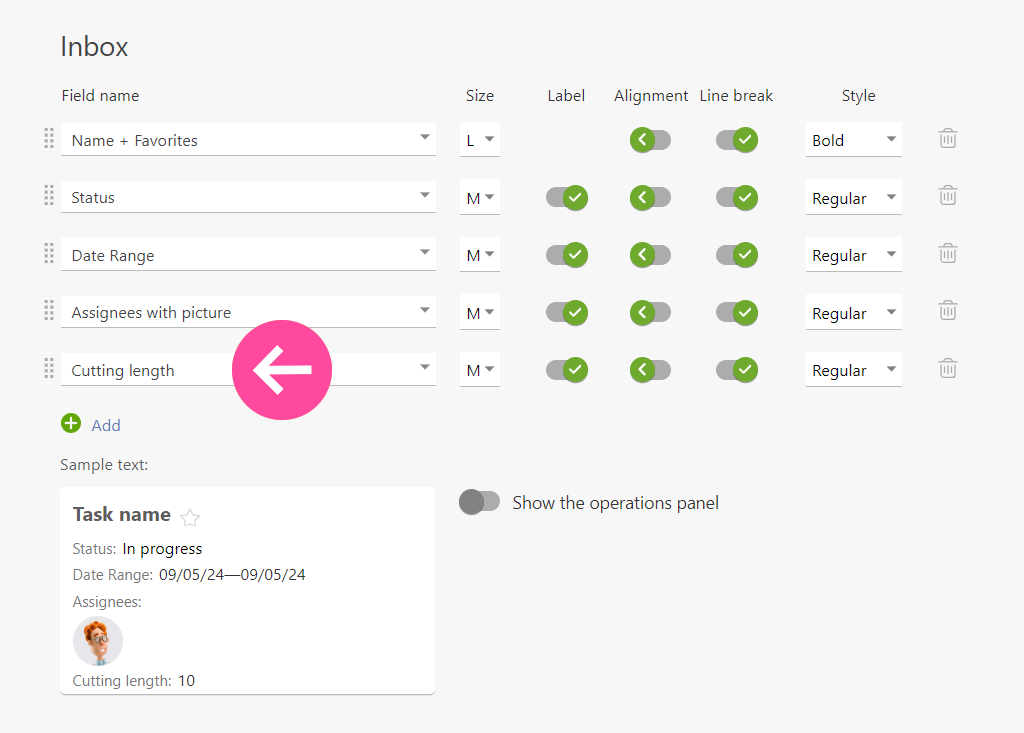Open Regular style dropdown for Date Range
Viewport: 1024px width, 733px height.
pos(854,254)
